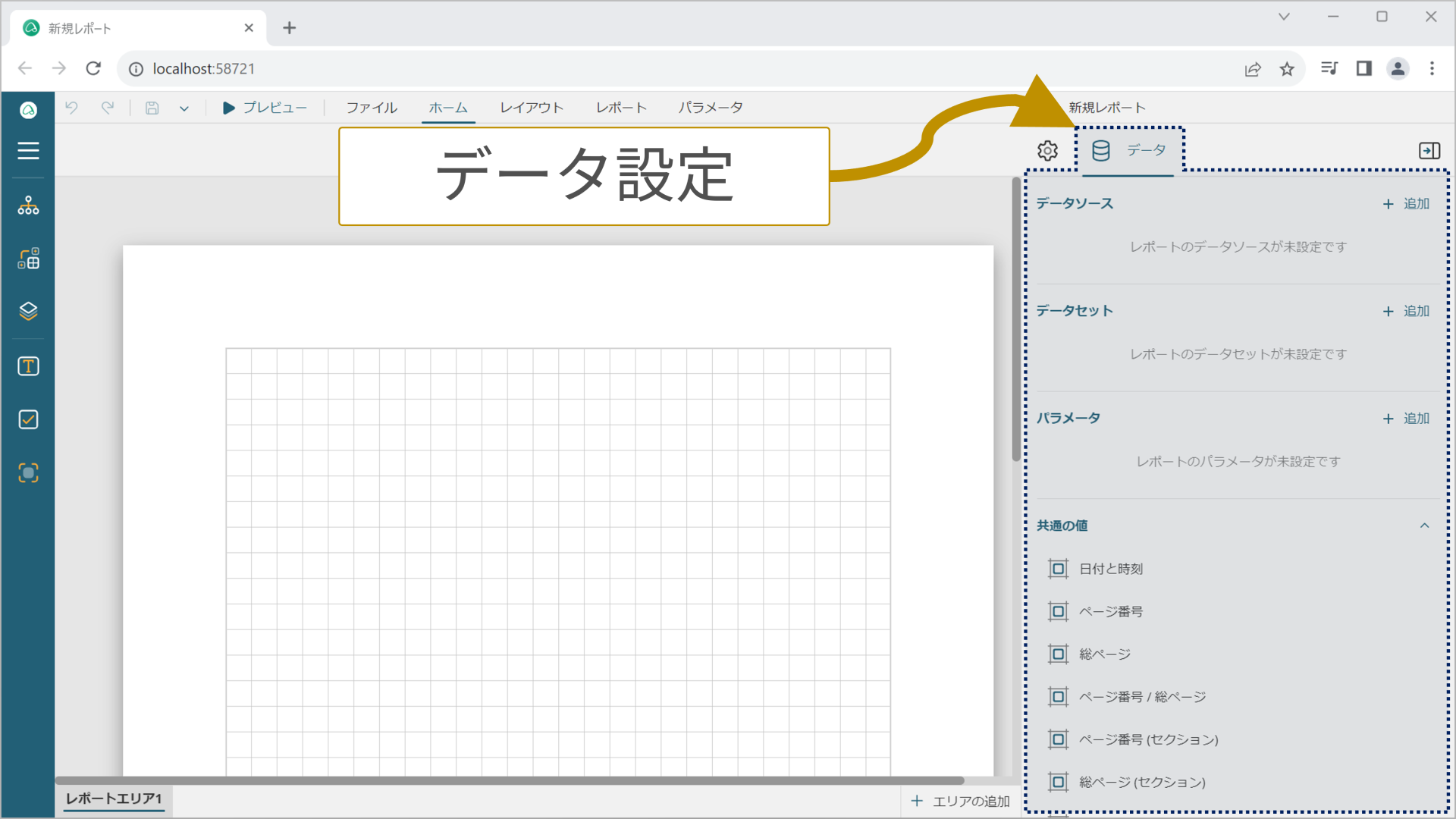Open the hamburger menu in left sidebar
The width and height of the screenshot is (1456, 819).
pyautogui.click(x=28, y=150)
